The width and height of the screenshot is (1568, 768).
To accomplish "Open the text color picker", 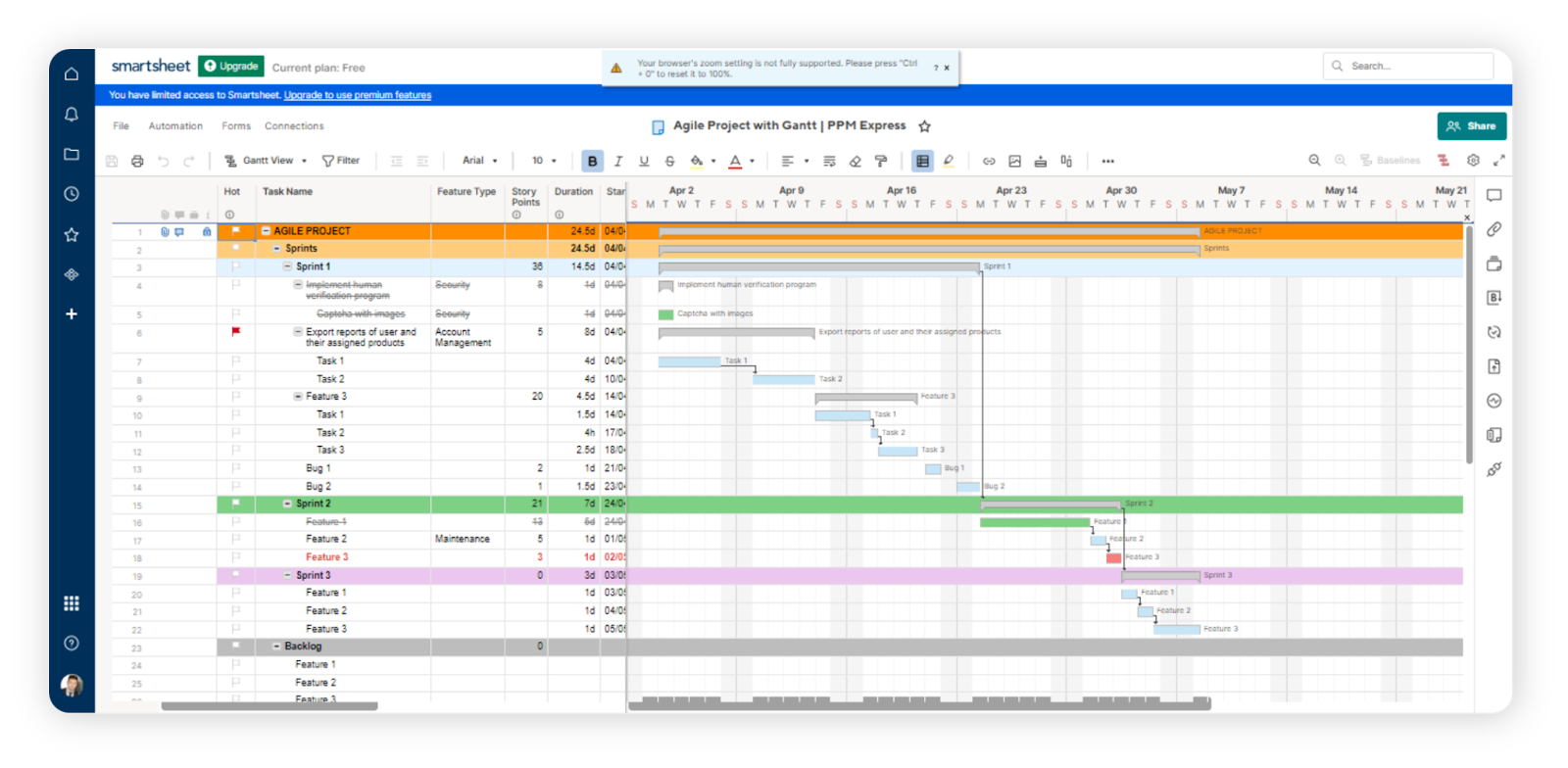I will (735, 161).
